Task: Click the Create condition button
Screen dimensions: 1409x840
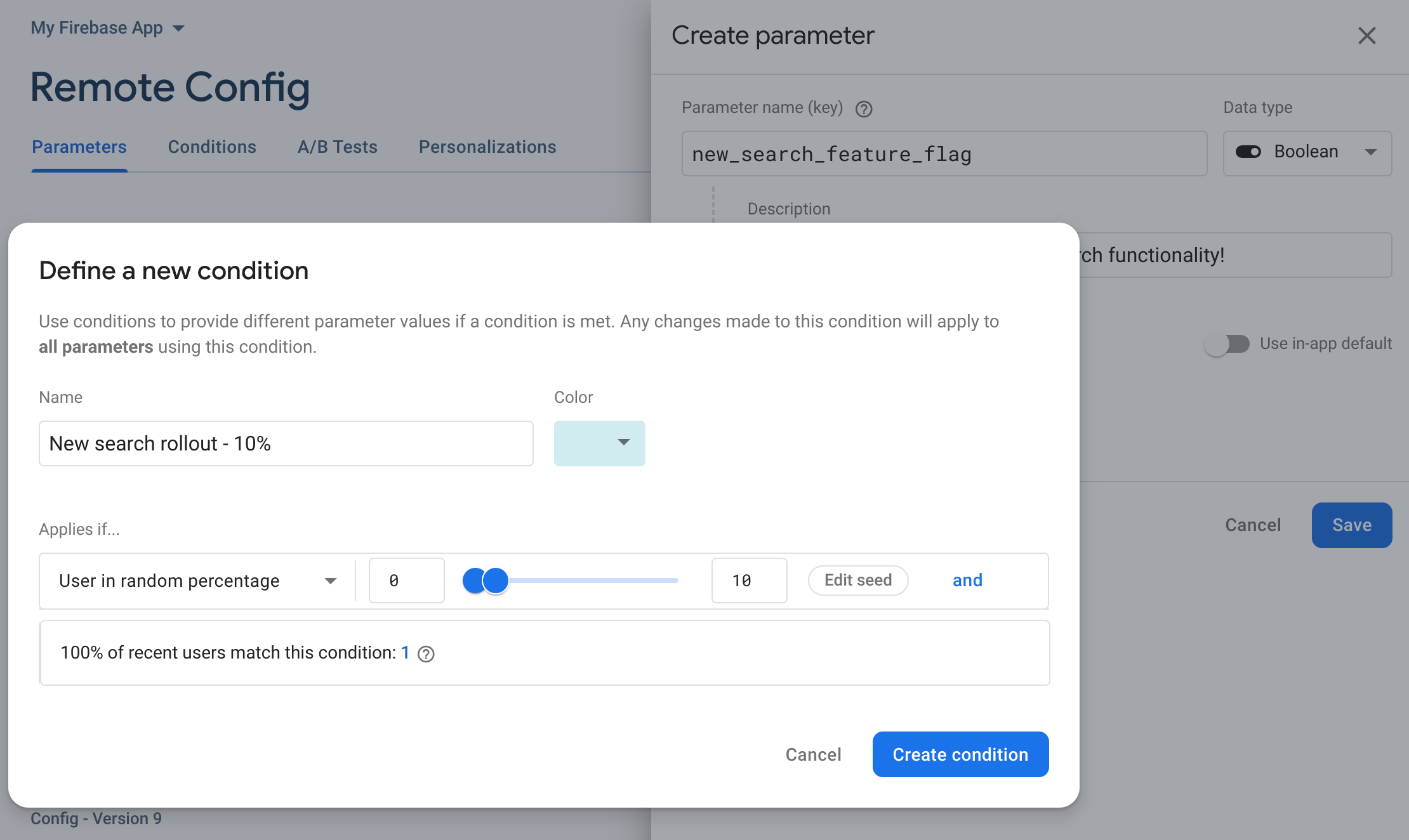Action: (961, 755)
